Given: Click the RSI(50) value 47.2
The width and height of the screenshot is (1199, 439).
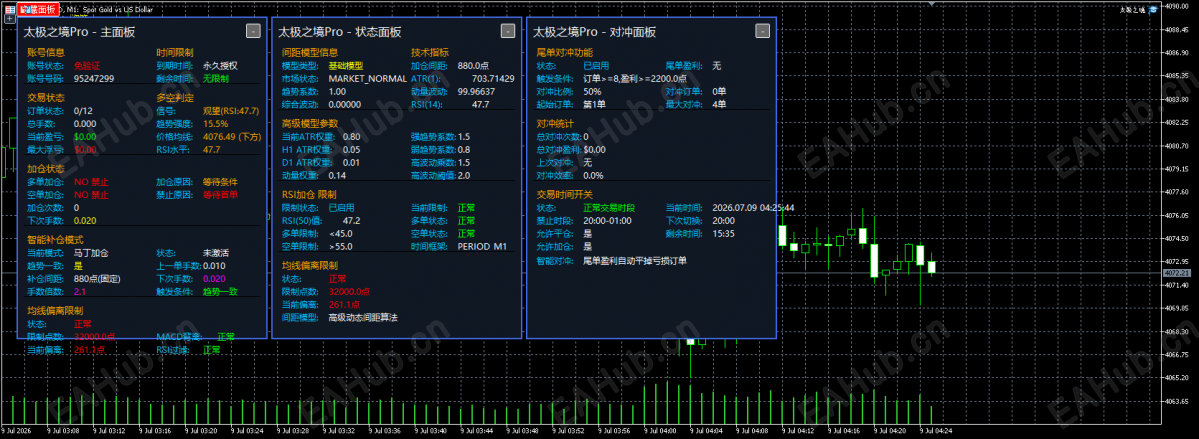Looking at the screenshot, I should (351, 220).
